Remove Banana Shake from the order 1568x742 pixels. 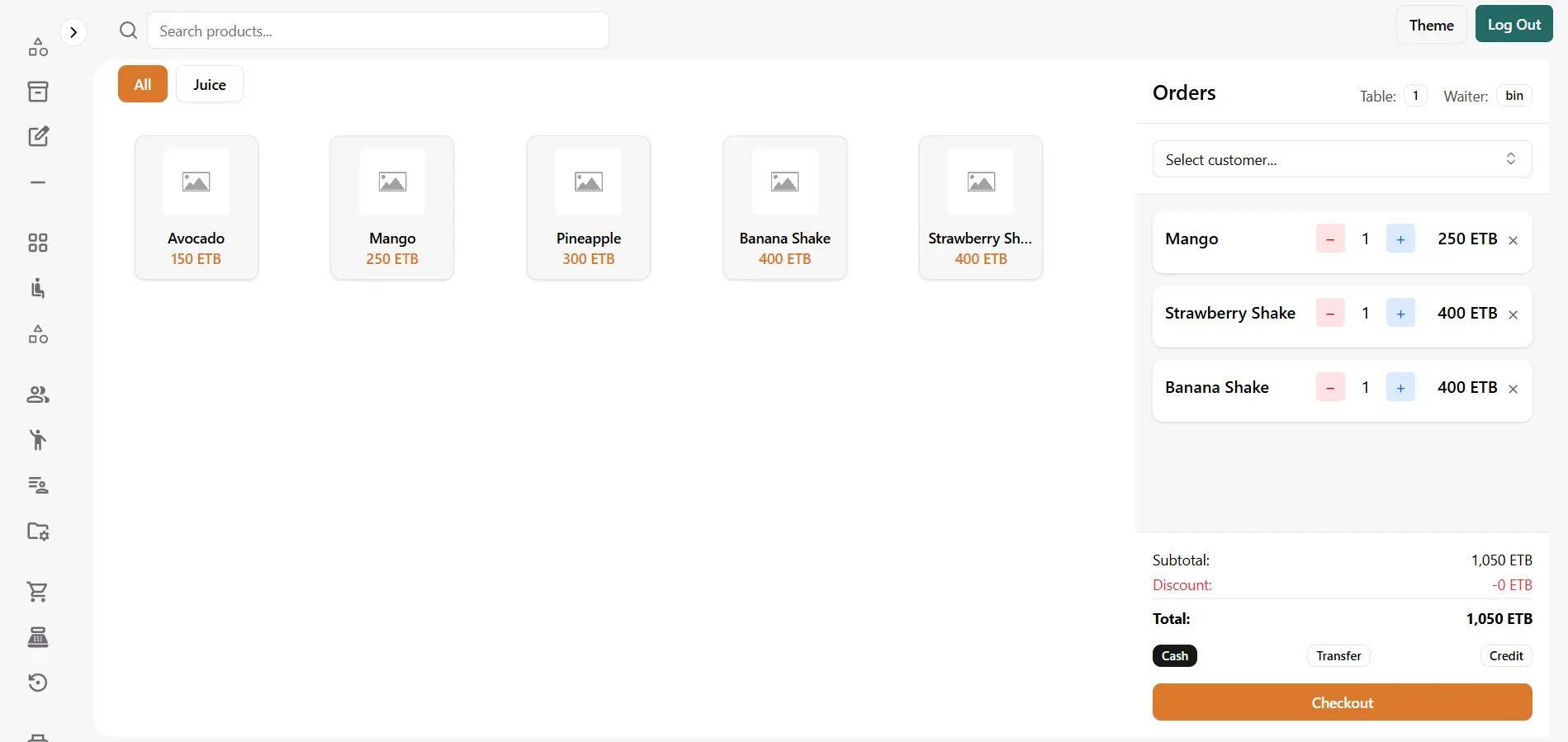coord(1513,389)
